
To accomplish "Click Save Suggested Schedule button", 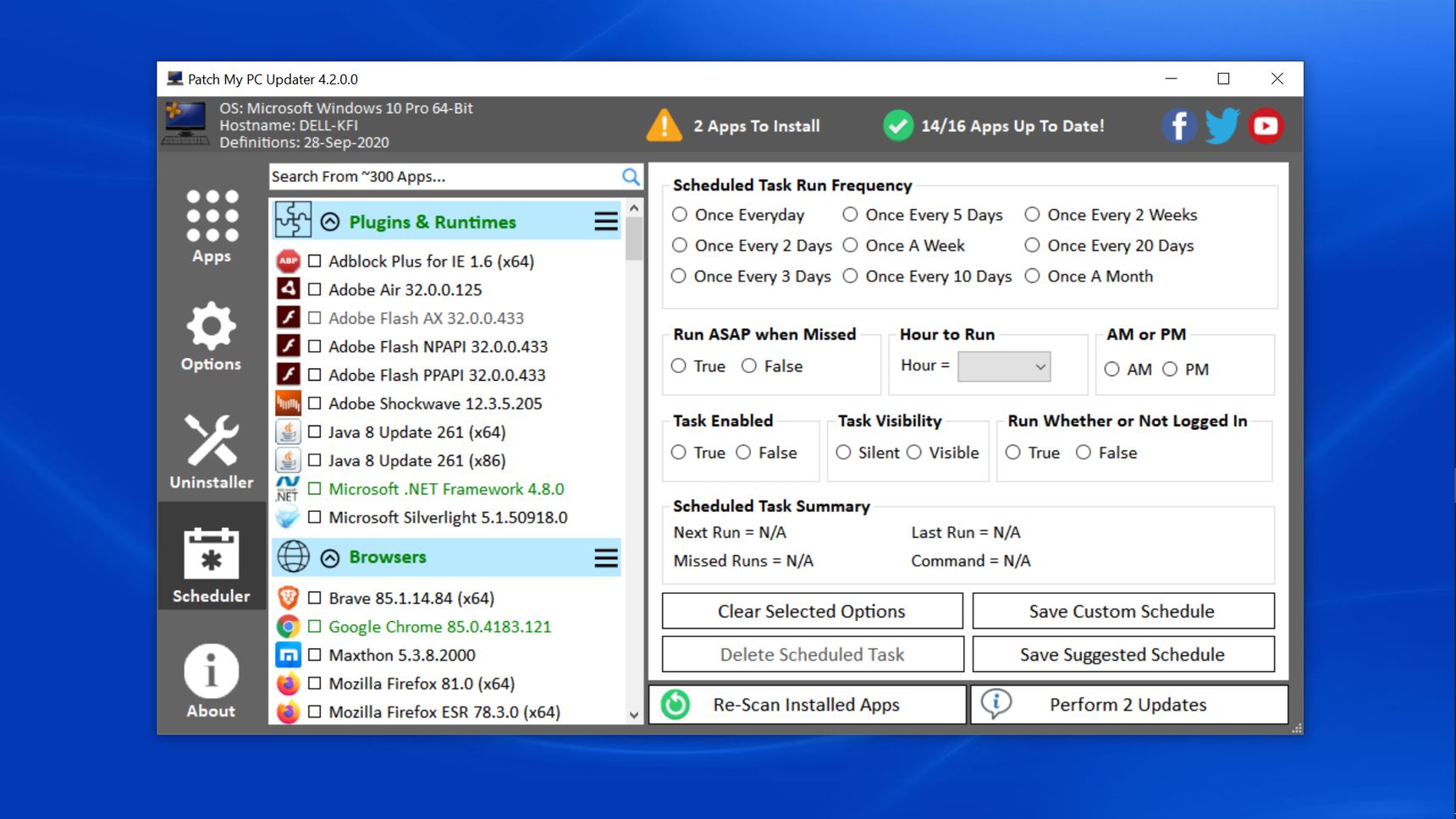I will click(1123, 654).
